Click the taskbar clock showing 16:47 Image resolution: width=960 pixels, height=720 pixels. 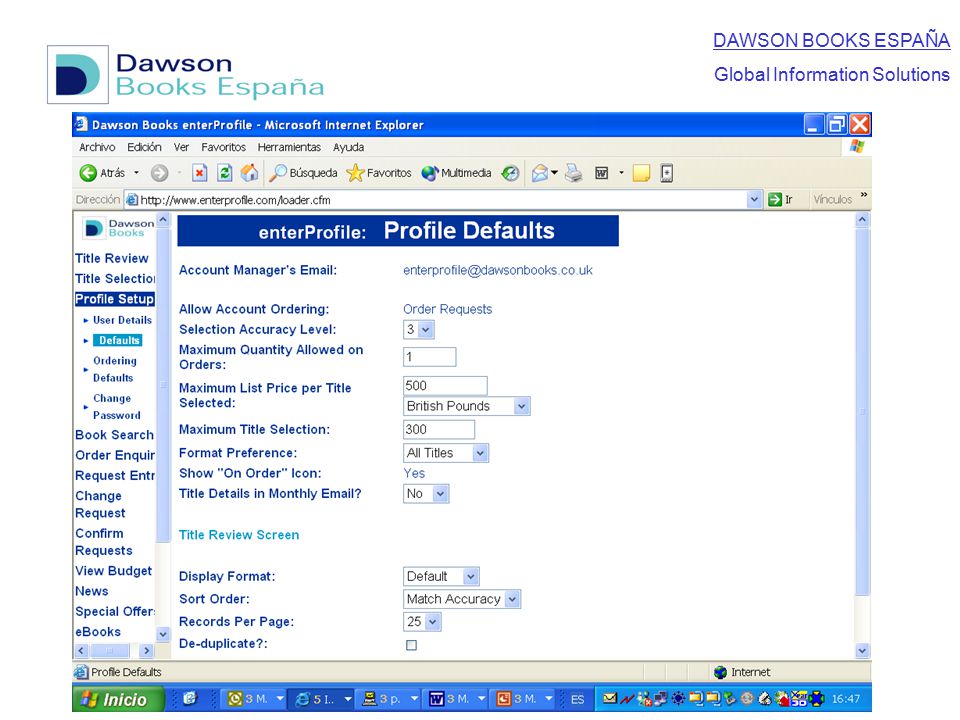click(846, 699)
